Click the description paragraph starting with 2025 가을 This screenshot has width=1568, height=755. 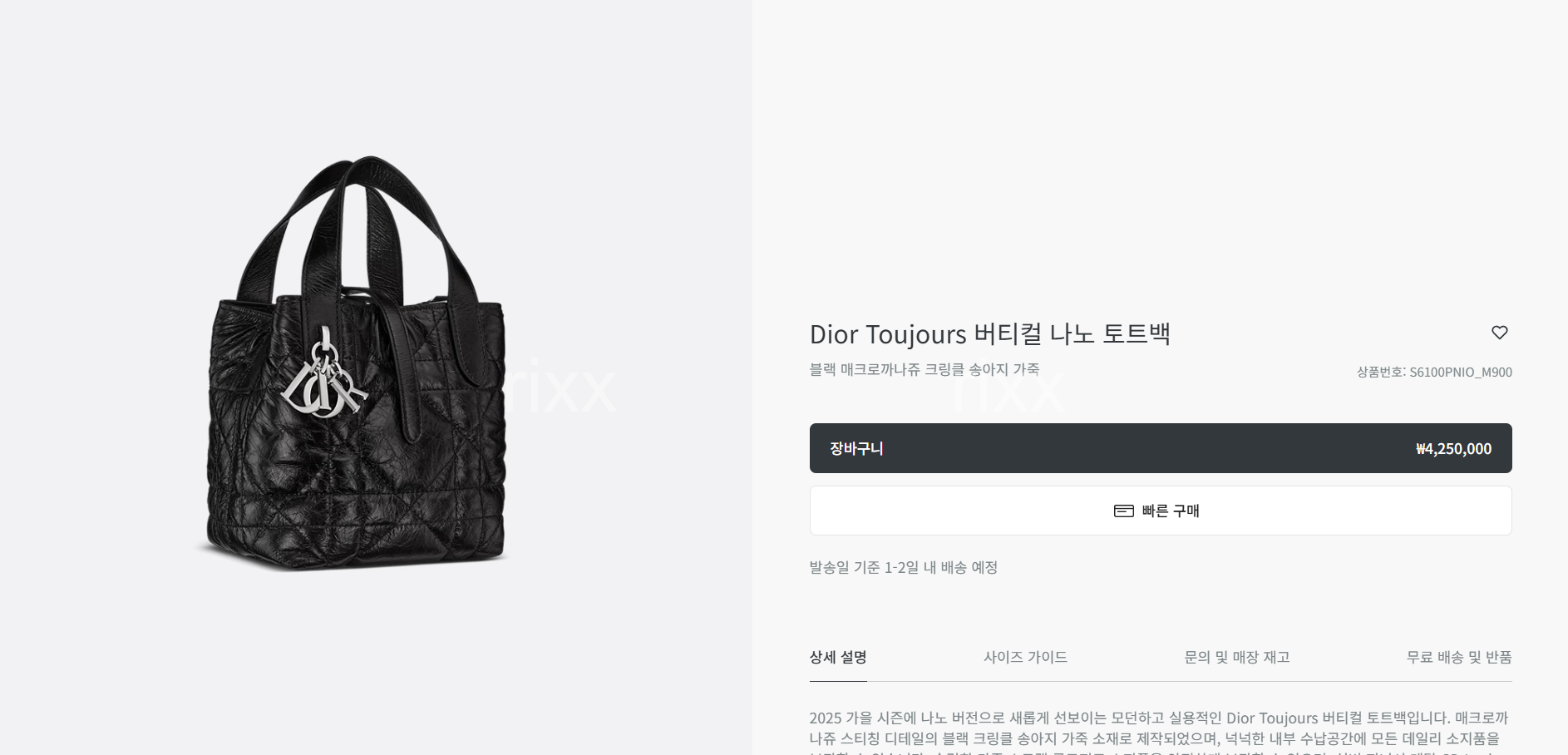tap(1159, 733)
